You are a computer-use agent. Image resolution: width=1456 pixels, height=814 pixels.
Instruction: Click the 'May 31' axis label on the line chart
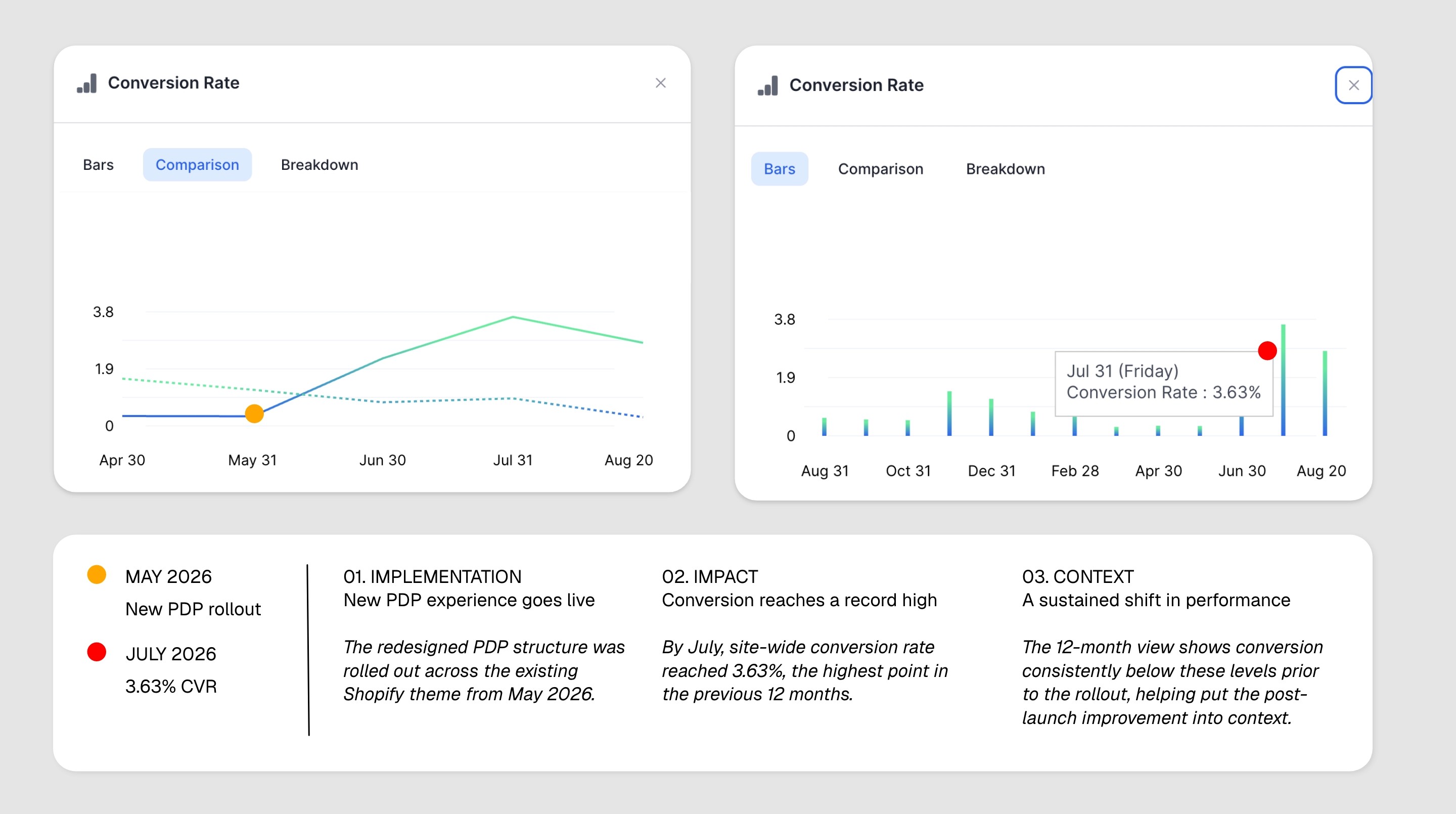tap(253, 460)
